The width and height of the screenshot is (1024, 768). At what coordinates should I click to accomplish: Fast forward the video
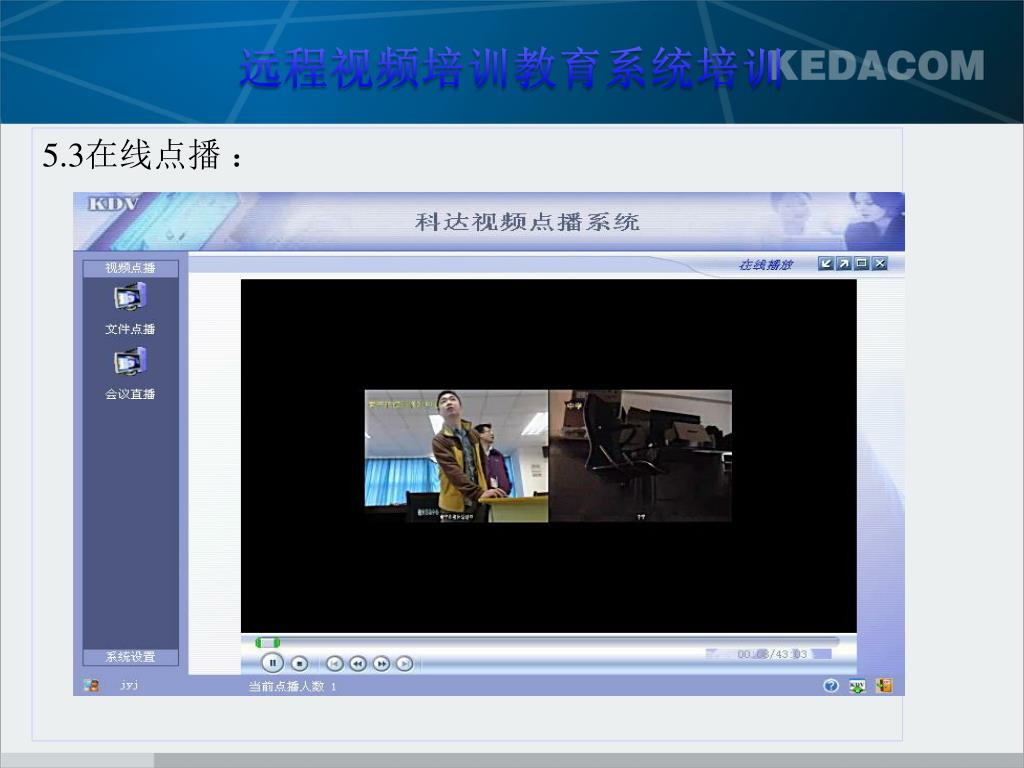click(x=381, y=664)
